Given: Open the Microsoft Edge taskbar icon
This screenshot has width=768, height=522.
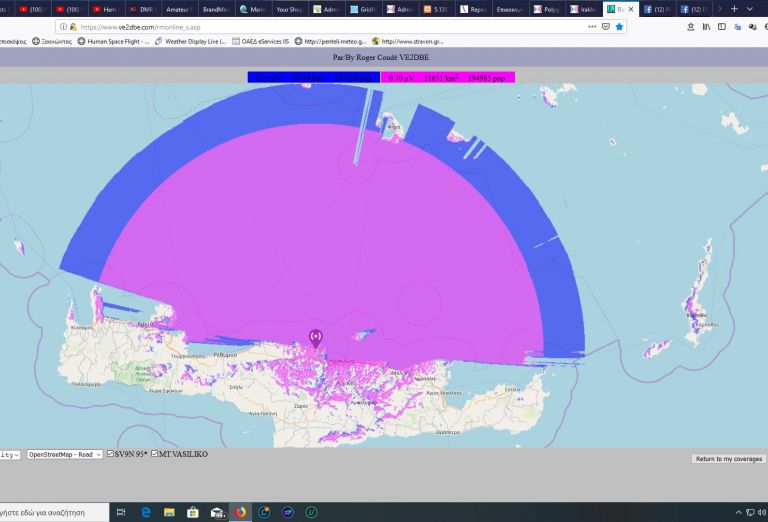Looking at the screenshot, I should point(145,512).
